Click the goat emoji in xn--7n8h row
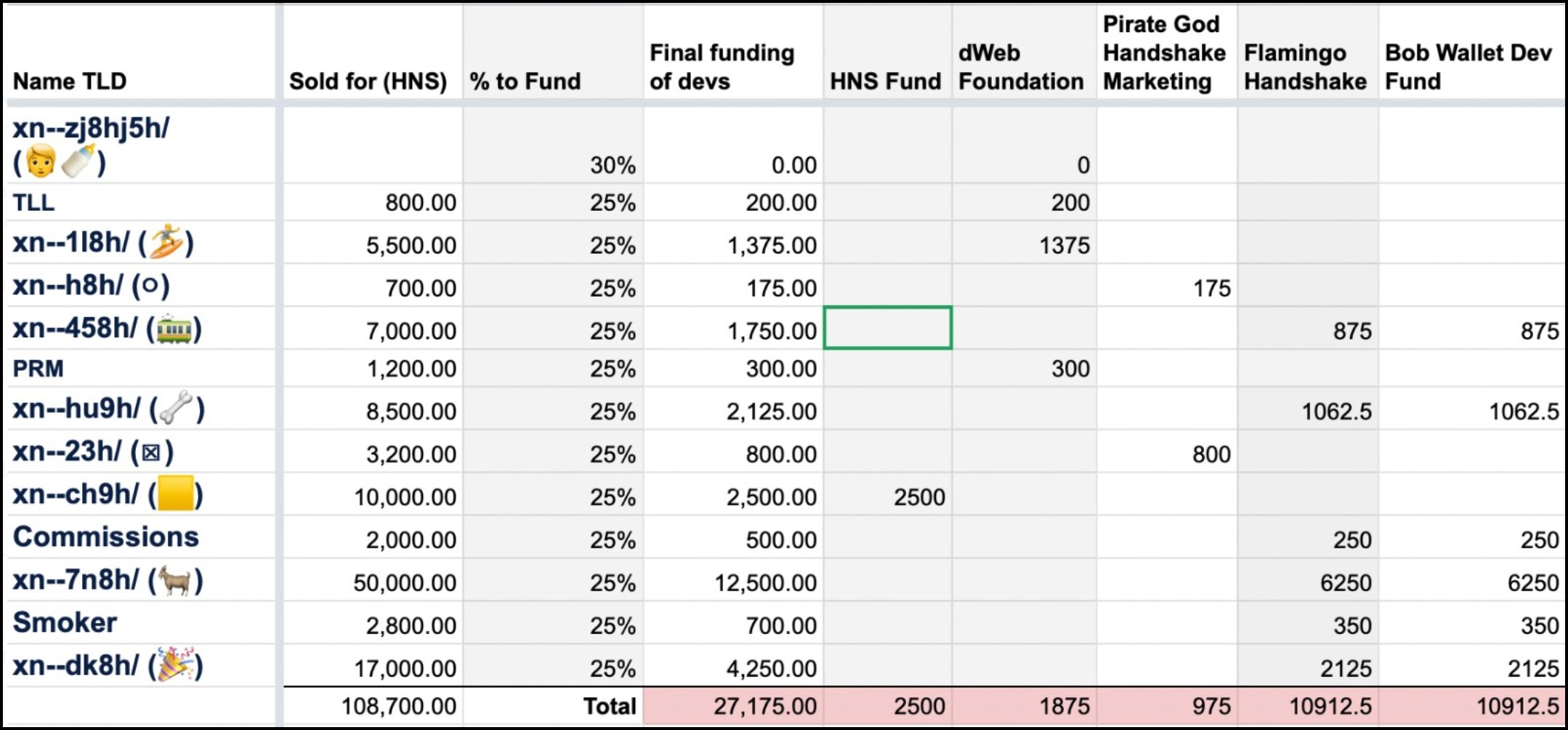Viewport: 1568px width, 730px height. click(x=175, y=581)
